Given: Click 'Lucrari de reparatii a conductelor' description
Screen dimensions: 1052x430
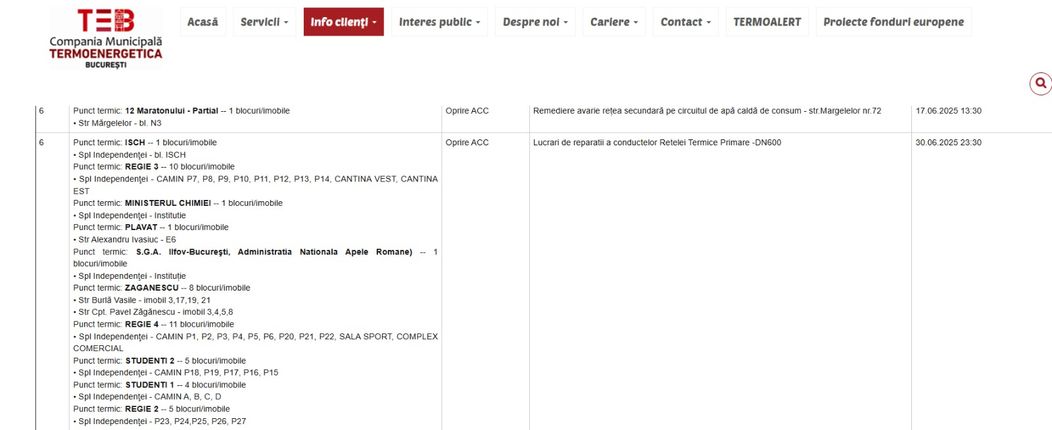Looking at the screenshot, I should tap(658, 143).
